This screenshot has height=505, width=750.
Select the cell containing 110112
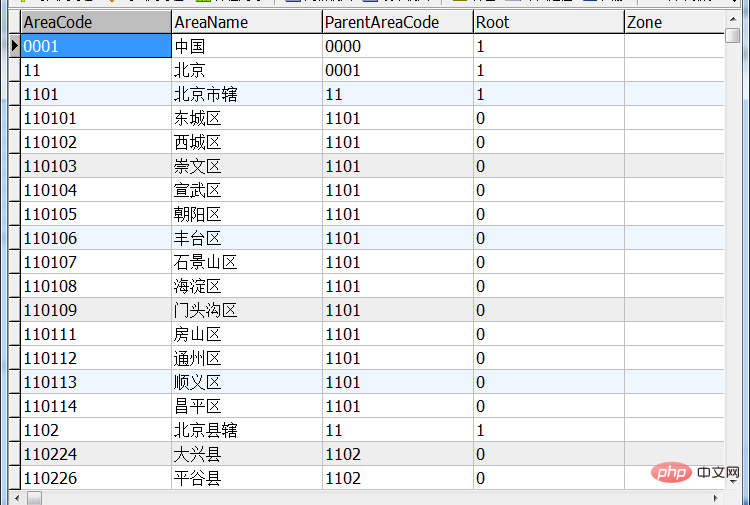pyautogui.click(x=96, y=358)
